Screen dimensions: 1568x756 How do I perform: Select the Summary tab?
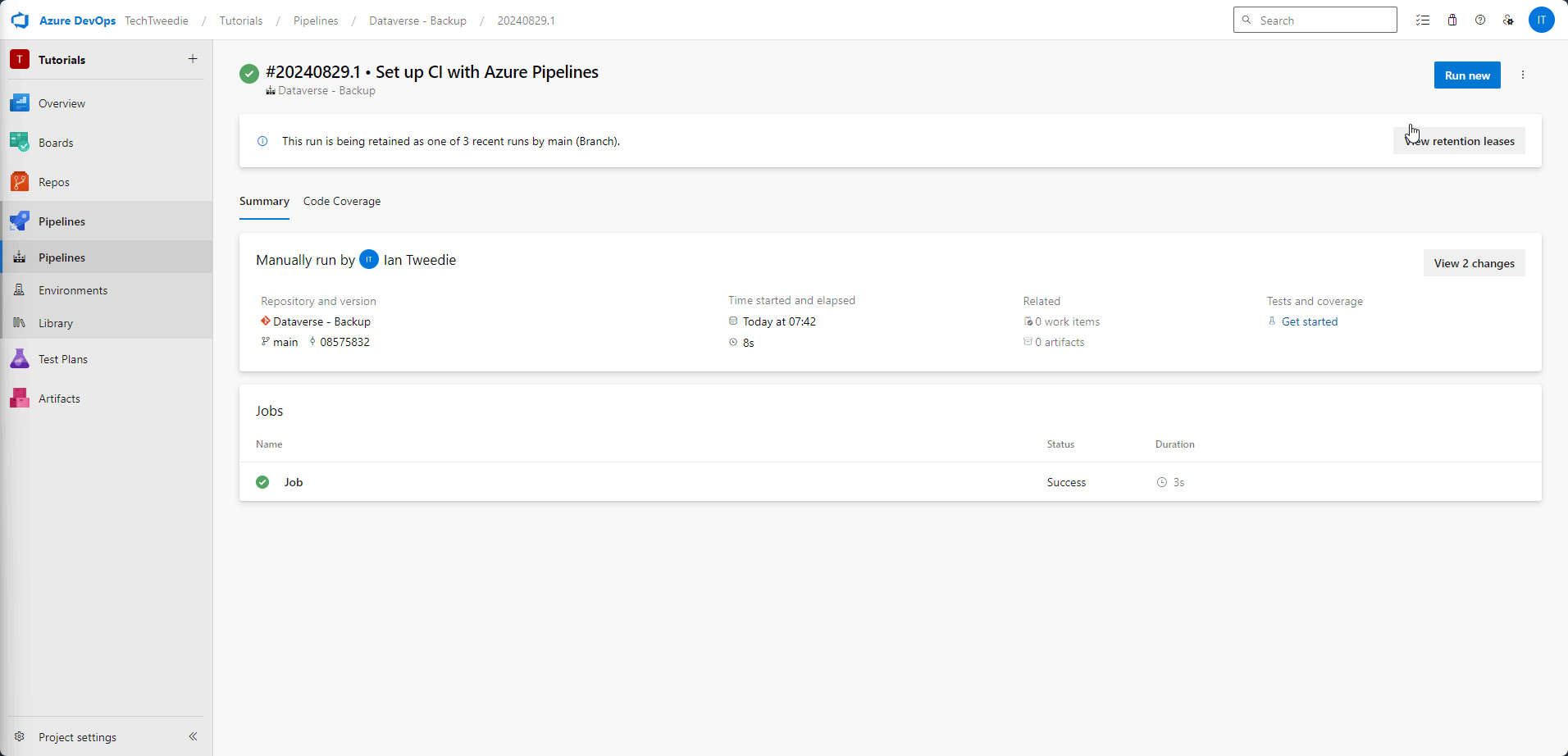[263, 201]
